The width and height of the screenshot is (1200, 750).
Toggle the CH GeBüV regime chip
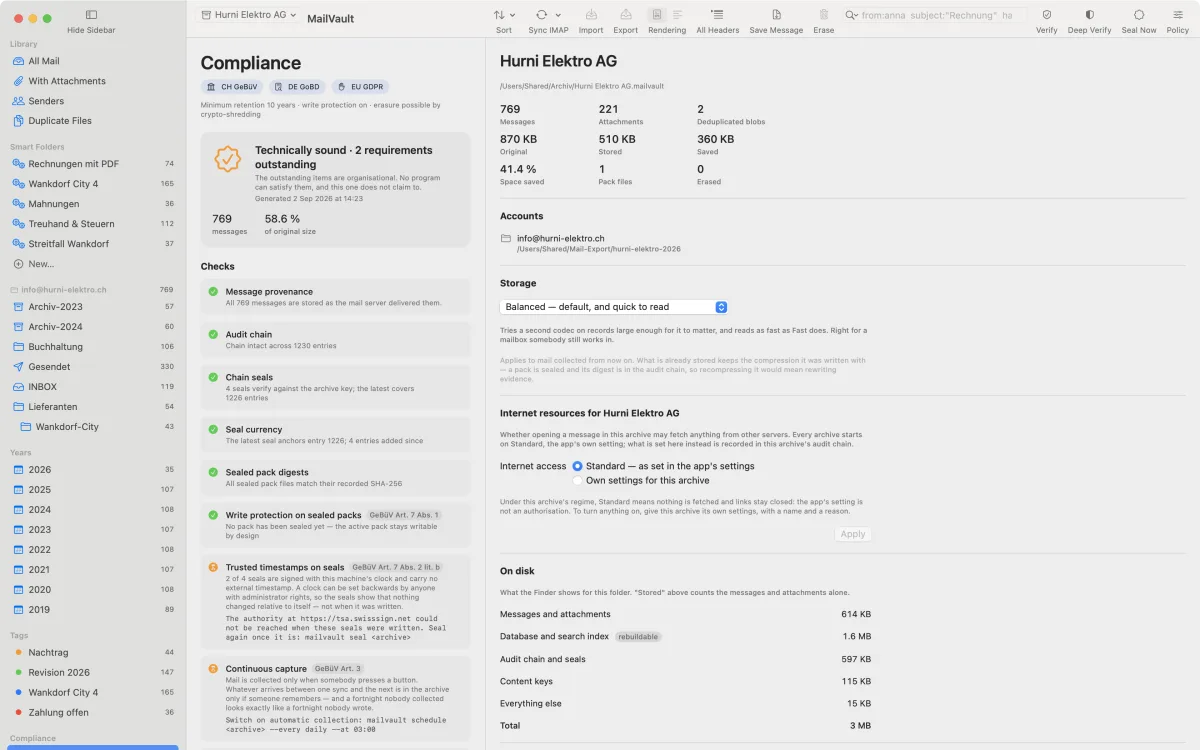pos(232,87)
